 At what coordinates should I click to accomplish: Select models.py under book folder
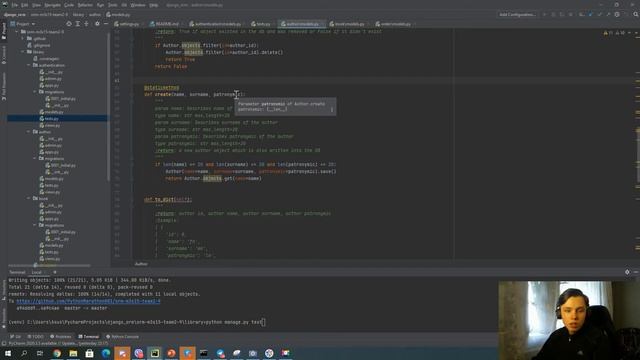click(51, 245)
